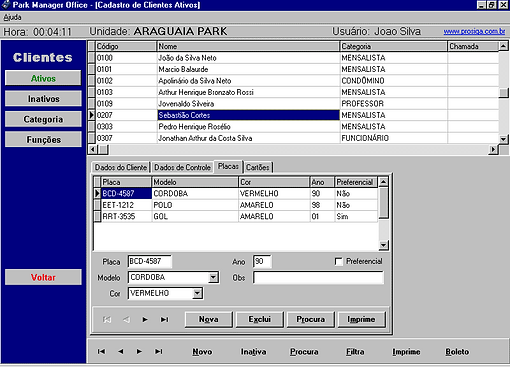Open the Modelo dropdown showing CORDOBA
Screen dimensions: 510x367
[213, 277]
